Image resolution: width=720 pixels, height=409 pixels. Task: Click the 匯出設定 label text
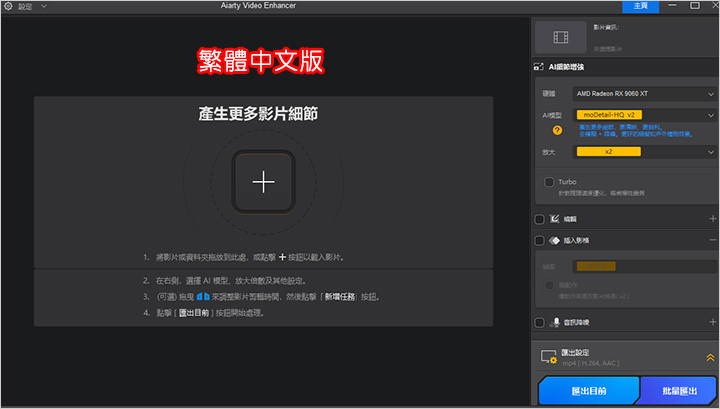tap(575, 353)
